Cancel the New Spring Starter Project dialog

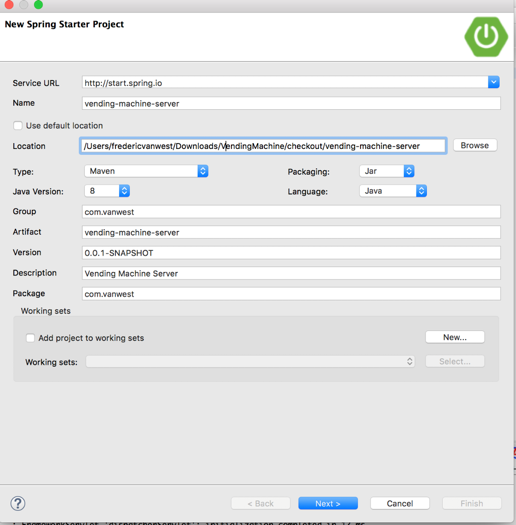pyautogui.click(x=400, y=503)
